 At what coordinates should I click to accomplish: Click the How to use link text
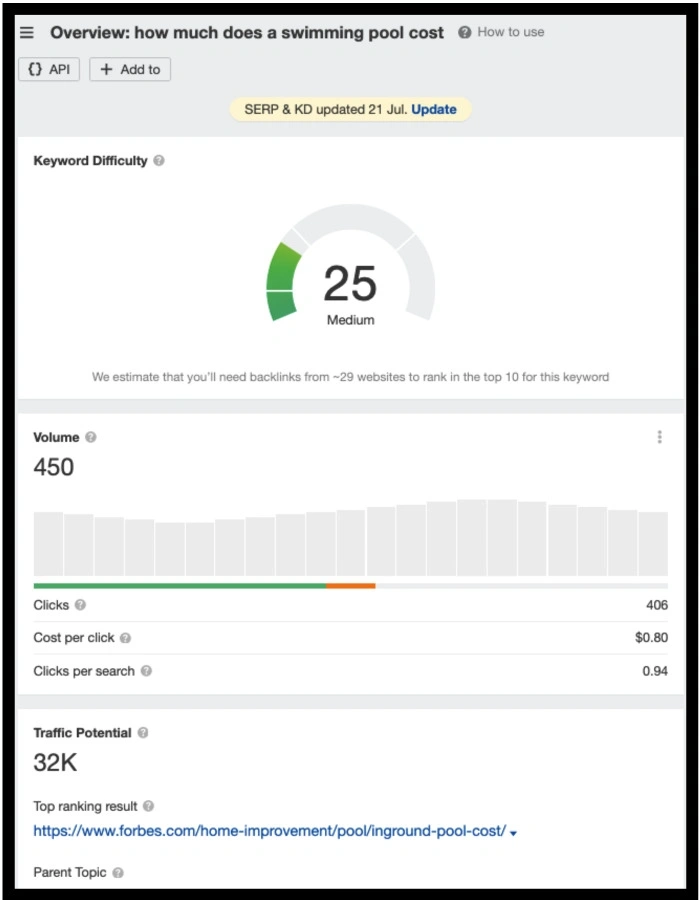(511, 32)
